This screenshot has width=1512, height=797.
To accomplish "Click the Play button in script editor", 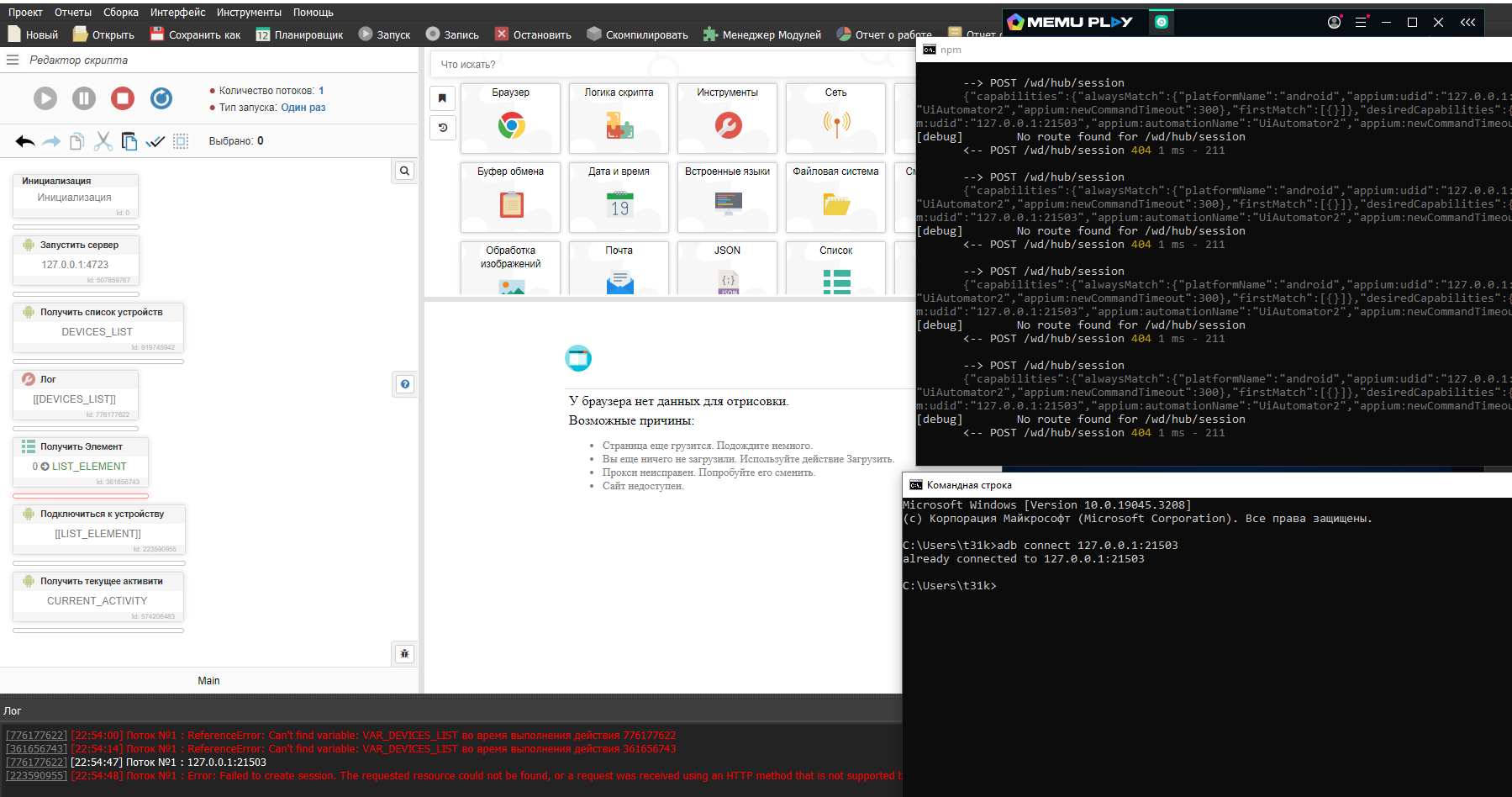I will [45, 98].
